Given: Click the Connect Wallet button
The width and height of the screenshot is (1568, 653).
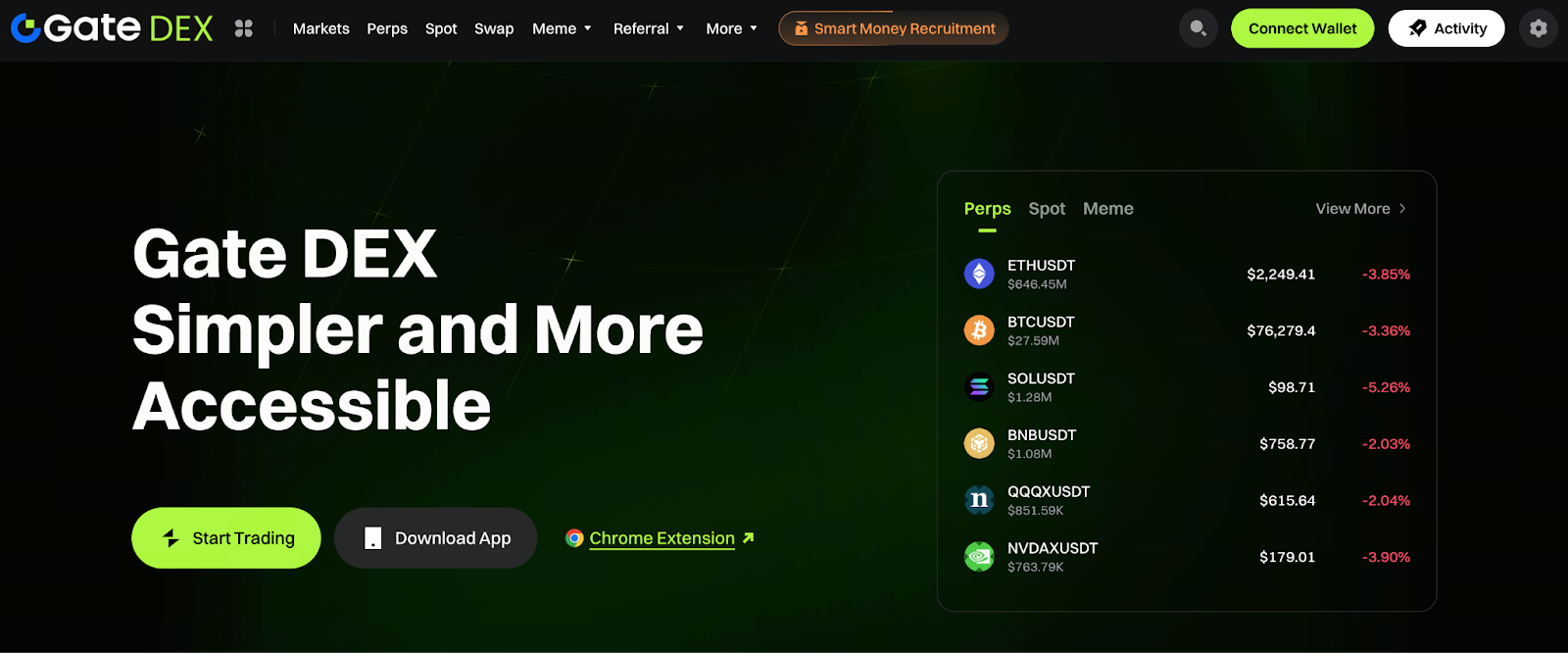Looking at the screenshot, I should click(1302, 28).
